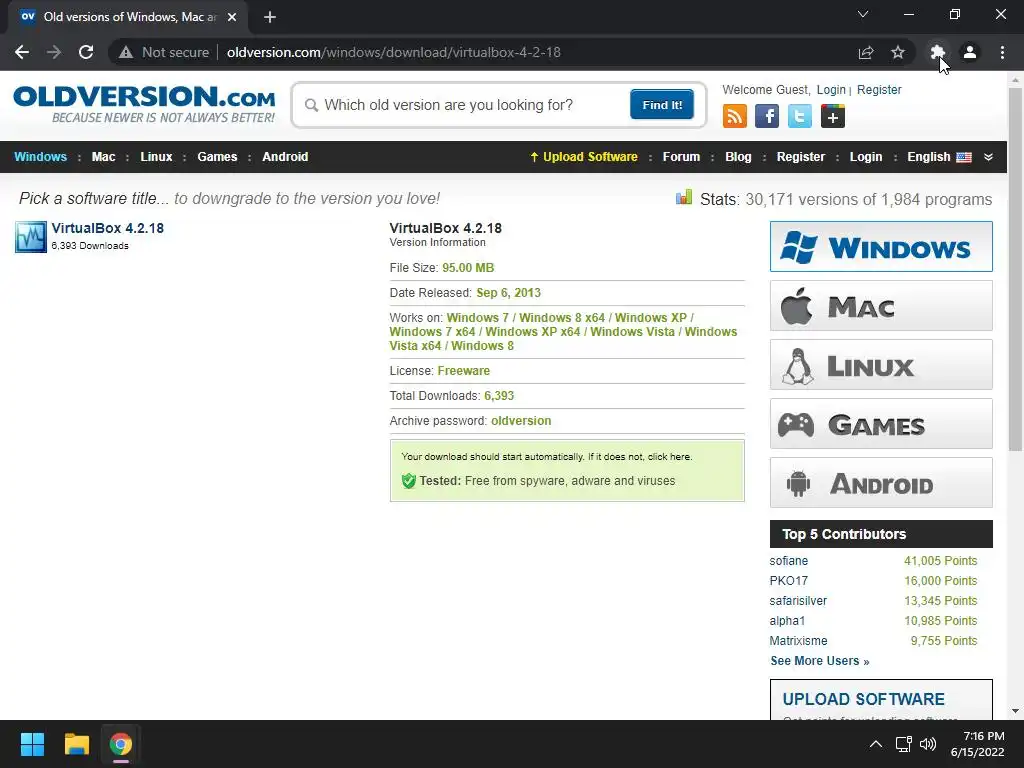Screen dimensions: 1024x768
Task: Click the RSS feed icon
Action: click(735, 116)
